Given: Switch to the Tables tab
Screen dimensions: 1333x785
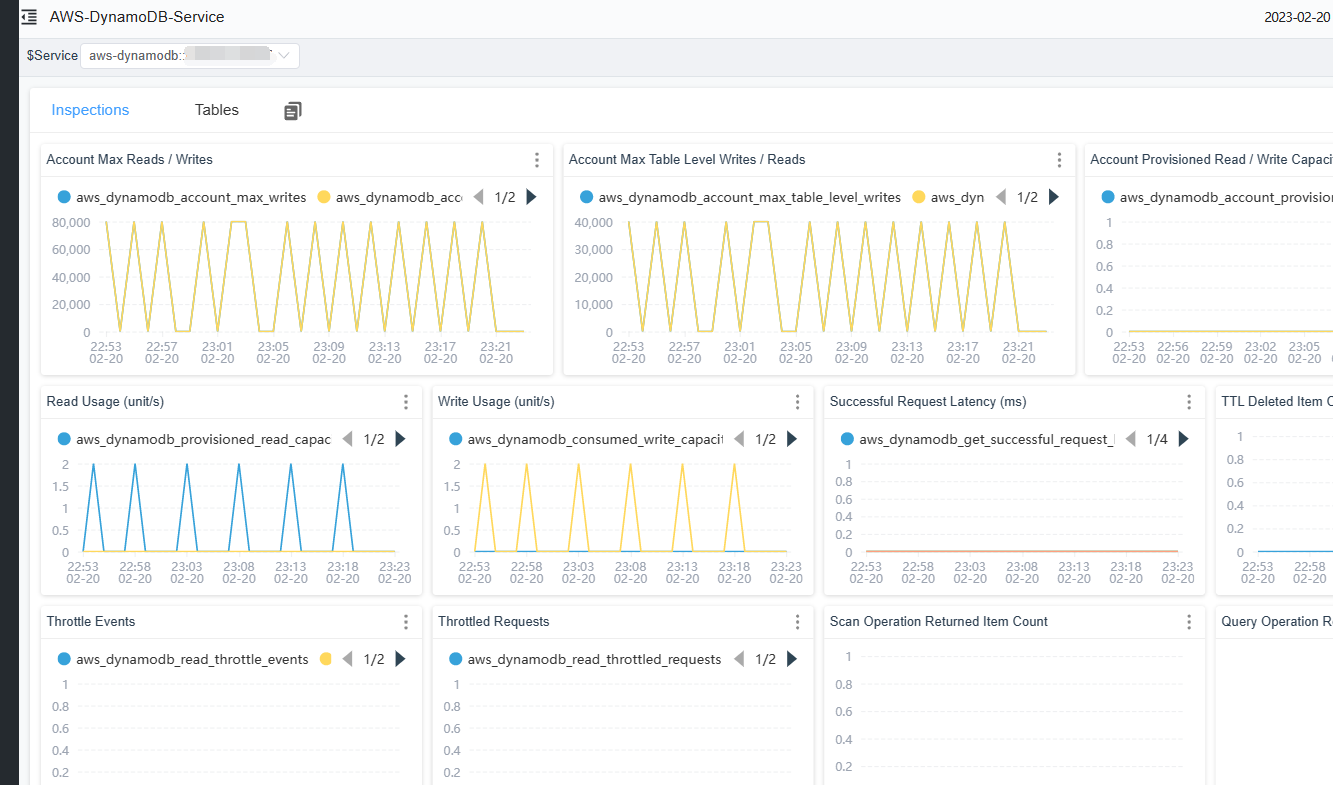Looking at the screenshot, I should (x=217, y=110).
